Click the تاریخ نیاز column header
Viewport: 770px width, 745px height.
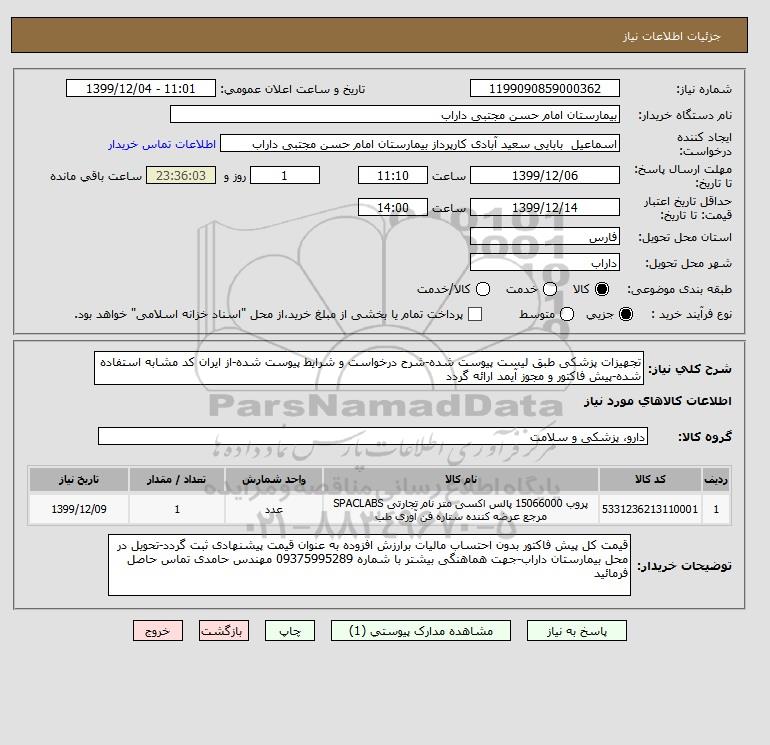[x=79, y=479]
